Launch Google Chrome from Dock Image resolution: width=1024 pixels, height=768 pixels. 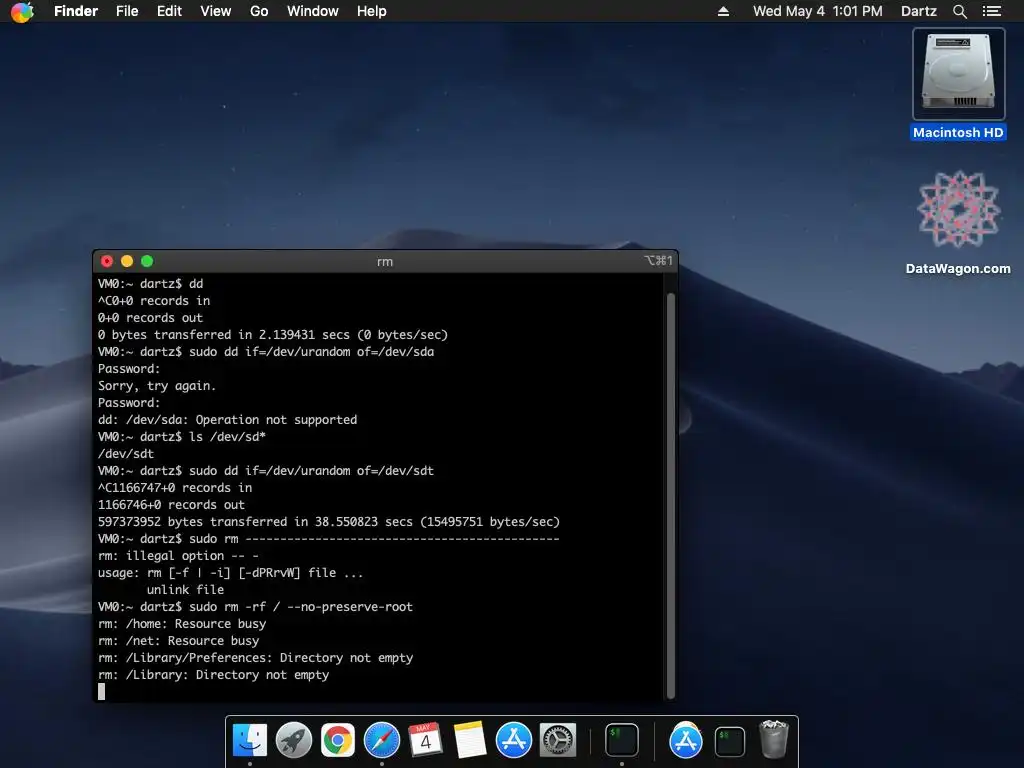(338, 741)
